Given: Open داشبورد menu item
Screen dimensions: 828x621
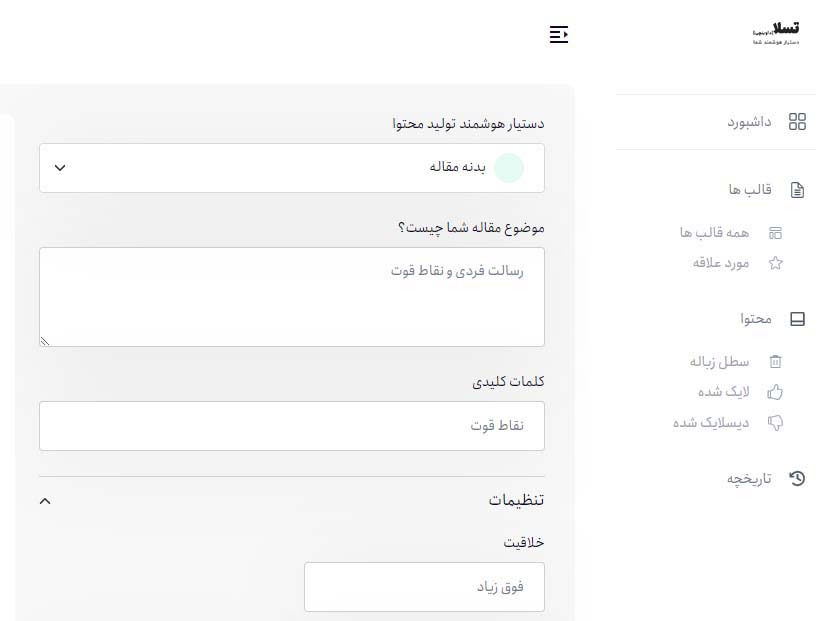Looking at the screenshot, I should (748, 122).
